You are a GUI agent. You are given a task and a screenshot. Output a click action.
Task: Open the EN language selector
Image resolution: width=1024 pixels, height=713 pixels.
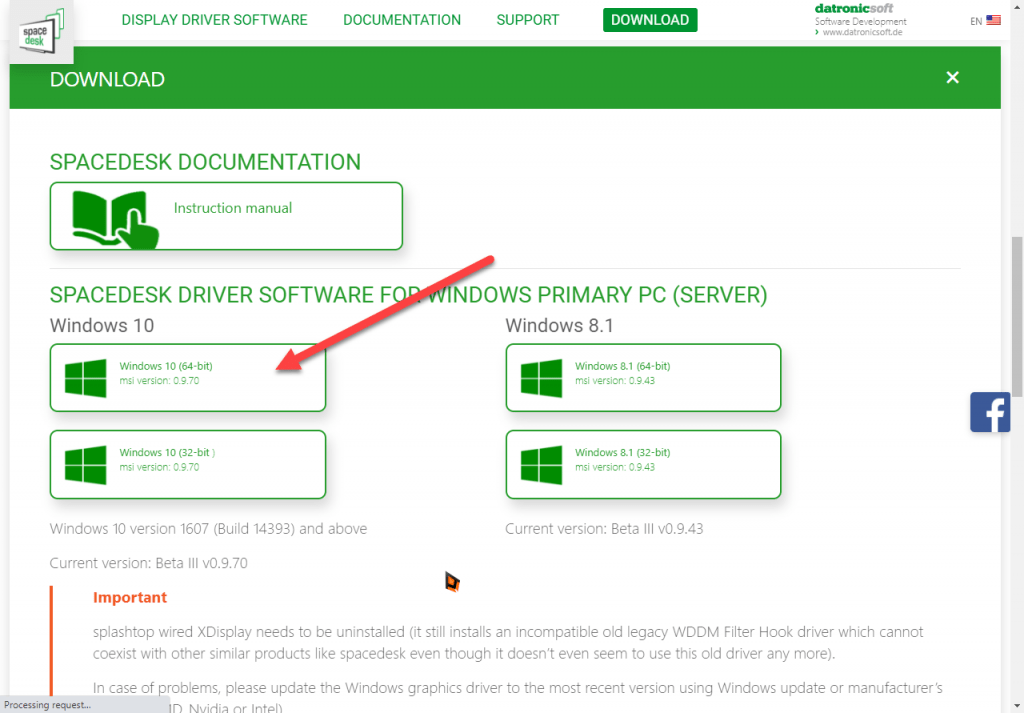click(976, 20)
